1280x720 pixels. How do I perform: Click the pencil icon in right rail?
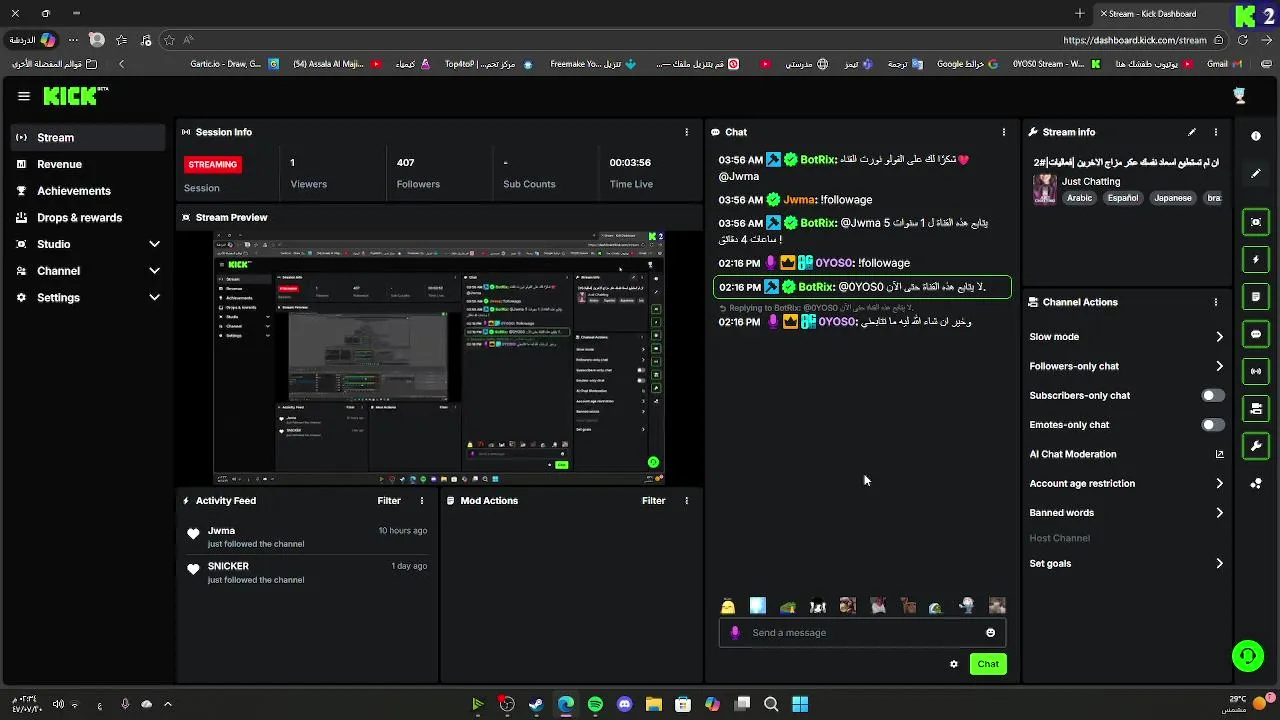pos(1256,173)
